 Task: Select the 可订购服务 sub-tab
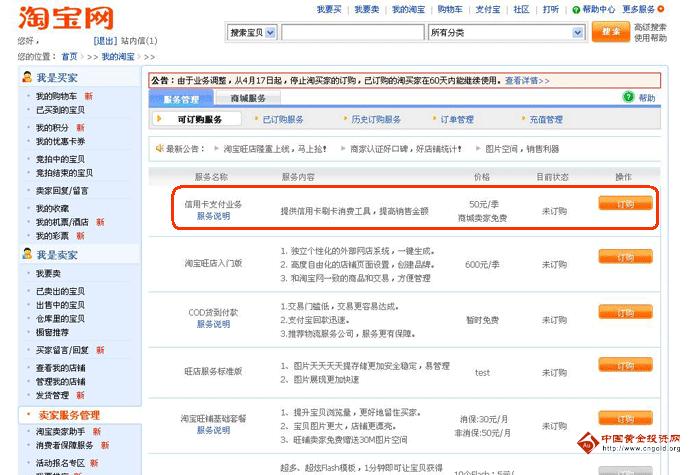pos(199,119)
